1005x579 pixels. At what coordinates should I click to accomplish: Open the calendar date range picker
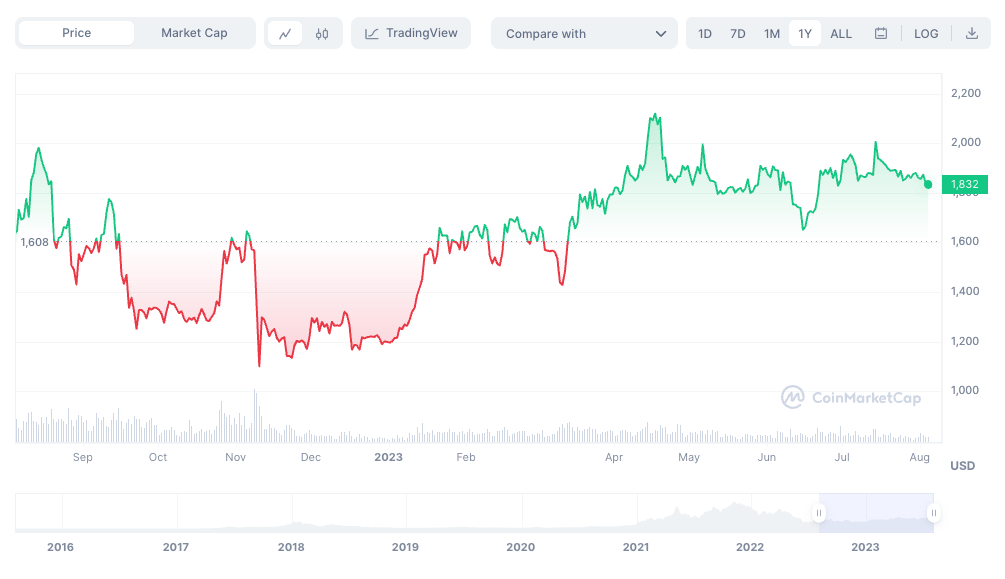[881, 33]
